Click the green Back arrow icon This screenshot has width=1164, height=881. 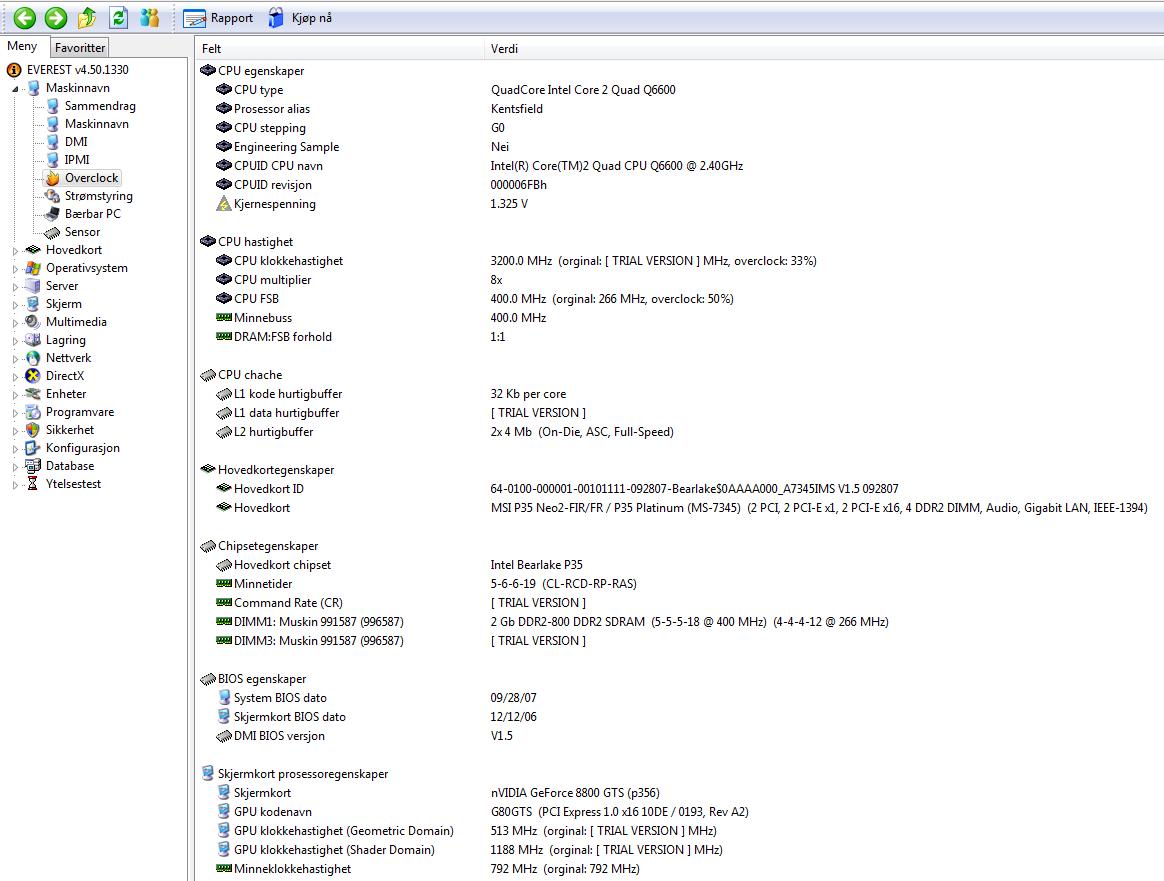tap(24, 18)
